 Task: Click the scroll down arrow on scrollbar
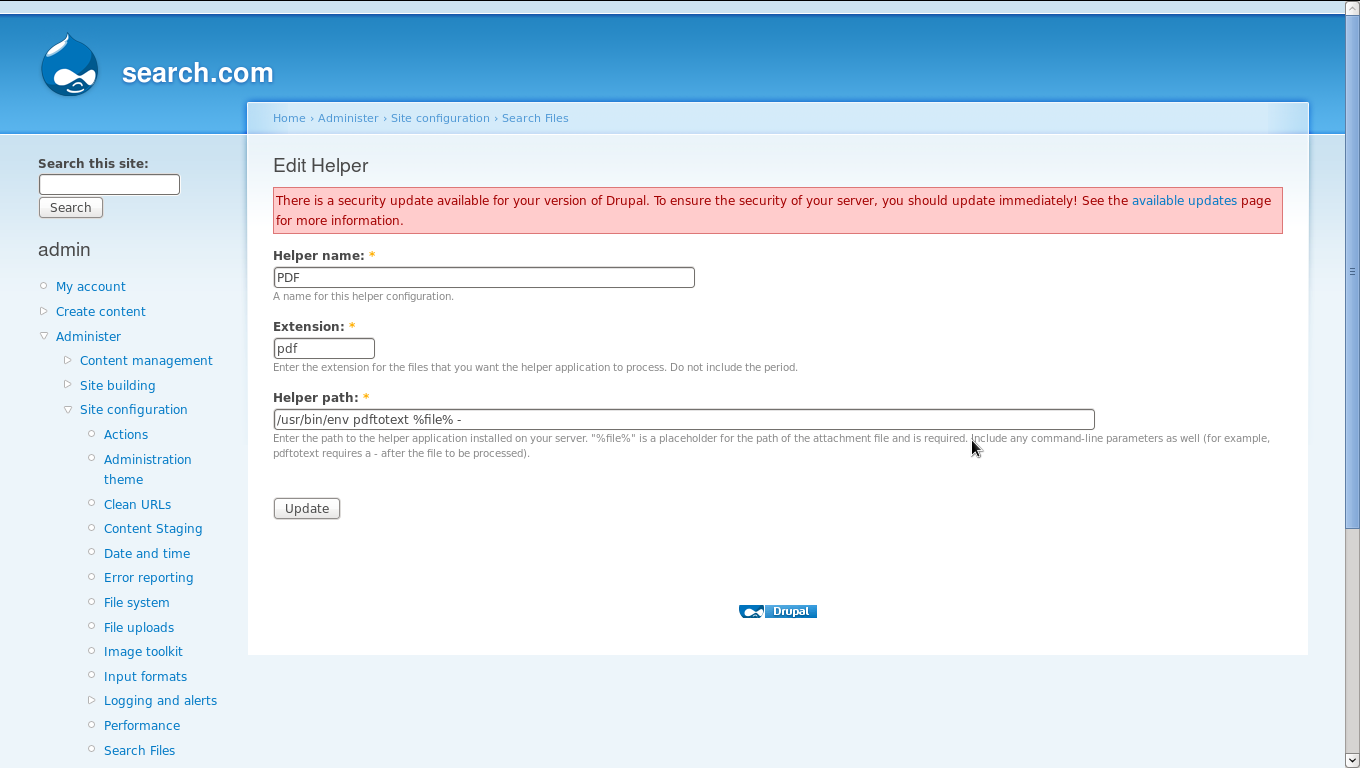(1352, 760)
